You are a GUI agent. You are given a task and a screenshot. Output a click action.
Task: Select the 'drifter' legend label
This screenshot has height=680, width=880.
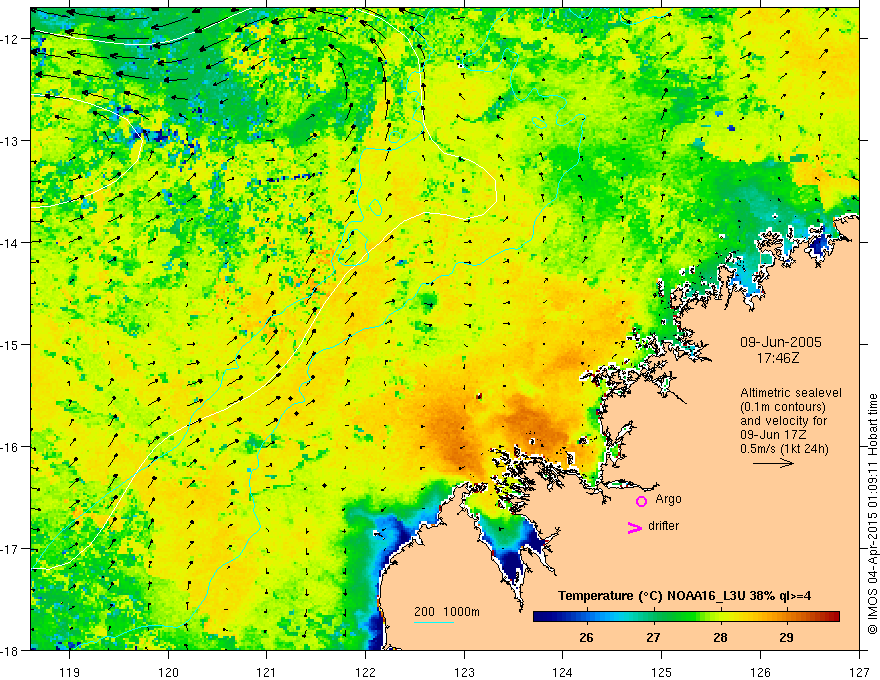click(663, 526)
